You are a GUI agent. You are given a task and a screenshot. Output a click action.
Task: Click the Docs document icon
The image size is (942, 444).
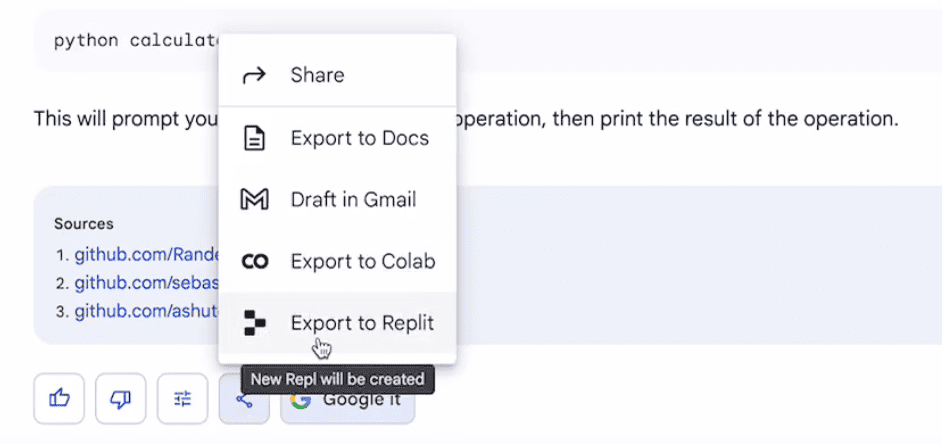coord(254,138)
